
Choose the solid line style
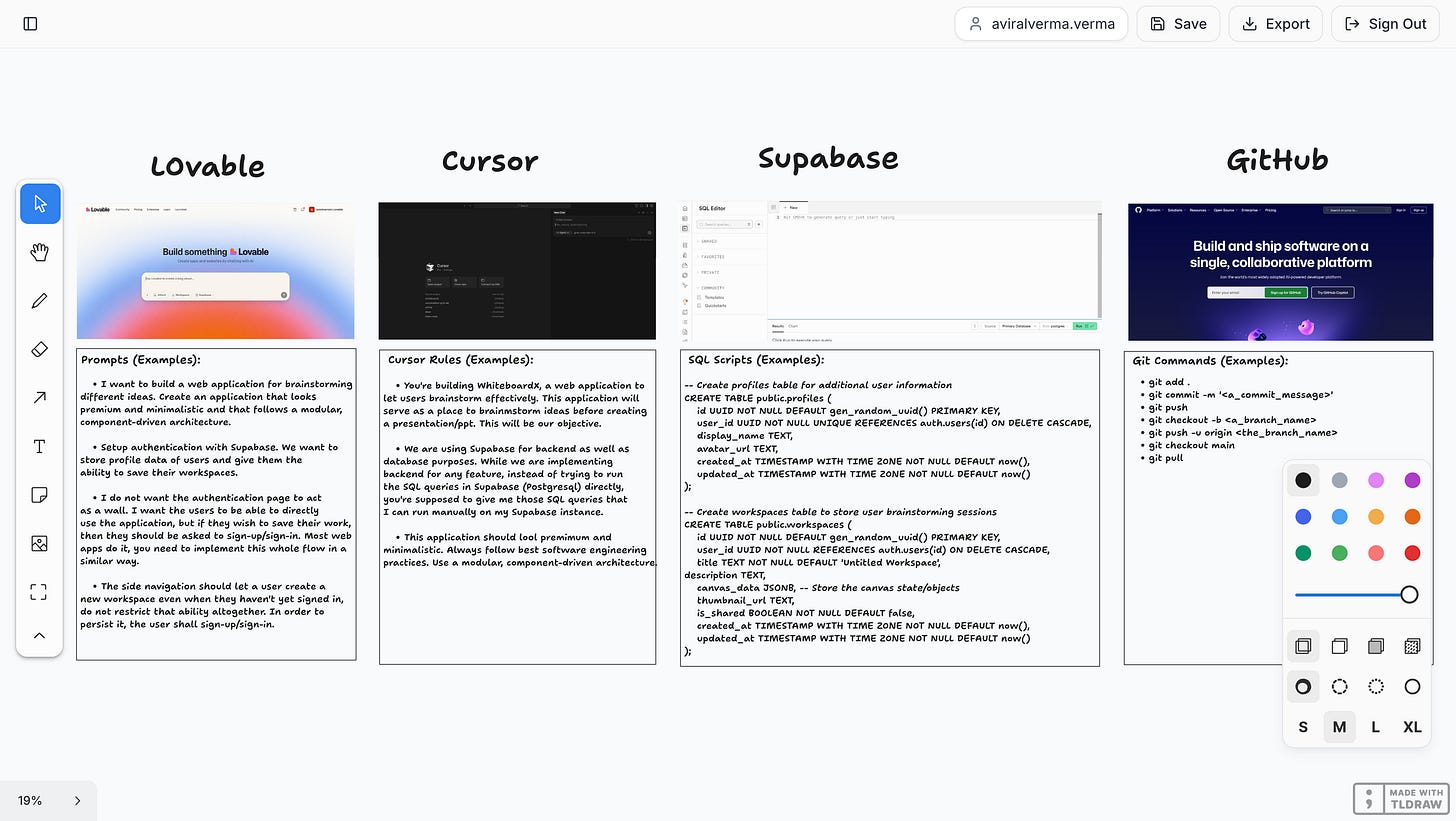[x=1412, y=687]
